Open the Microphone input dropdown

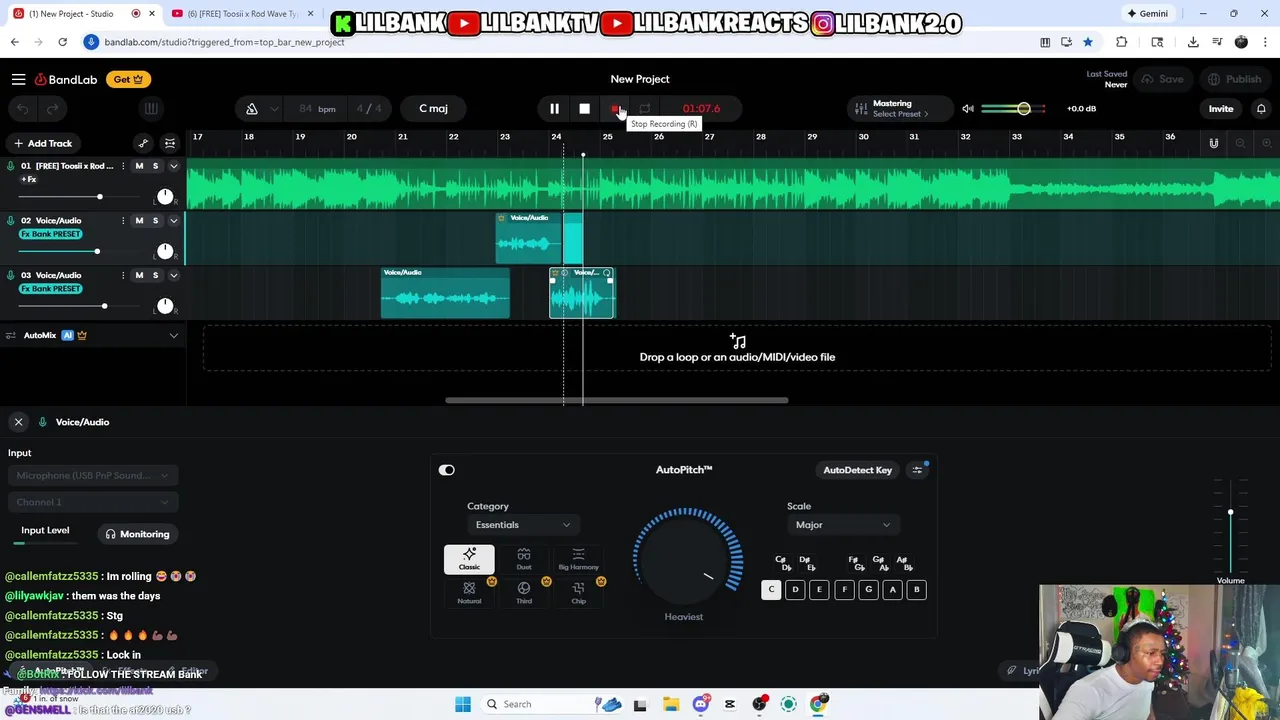(x=93, y=476)
